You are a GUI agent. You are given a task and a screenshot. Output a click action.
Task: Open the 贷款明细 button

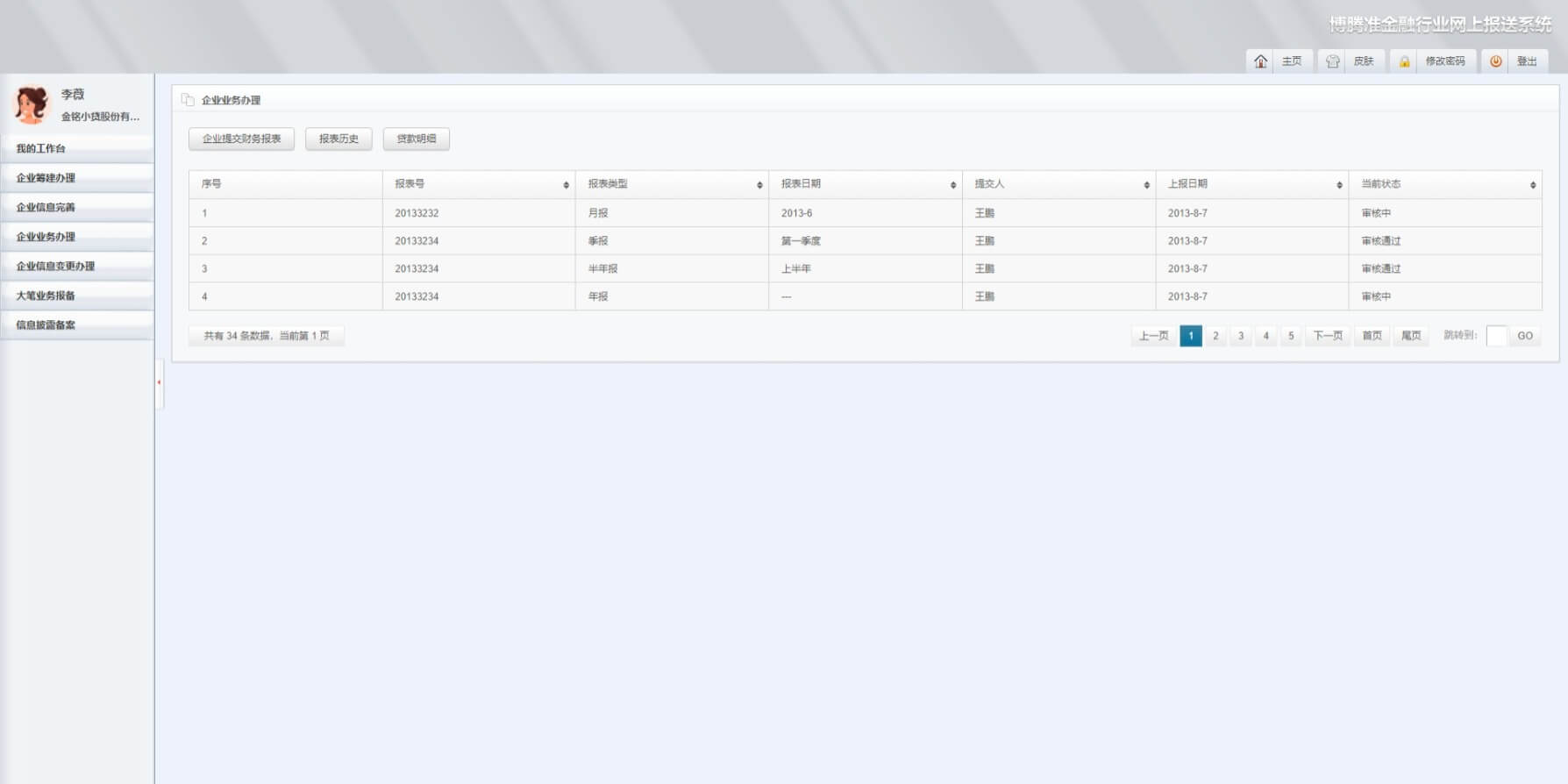tap(416, 139)
